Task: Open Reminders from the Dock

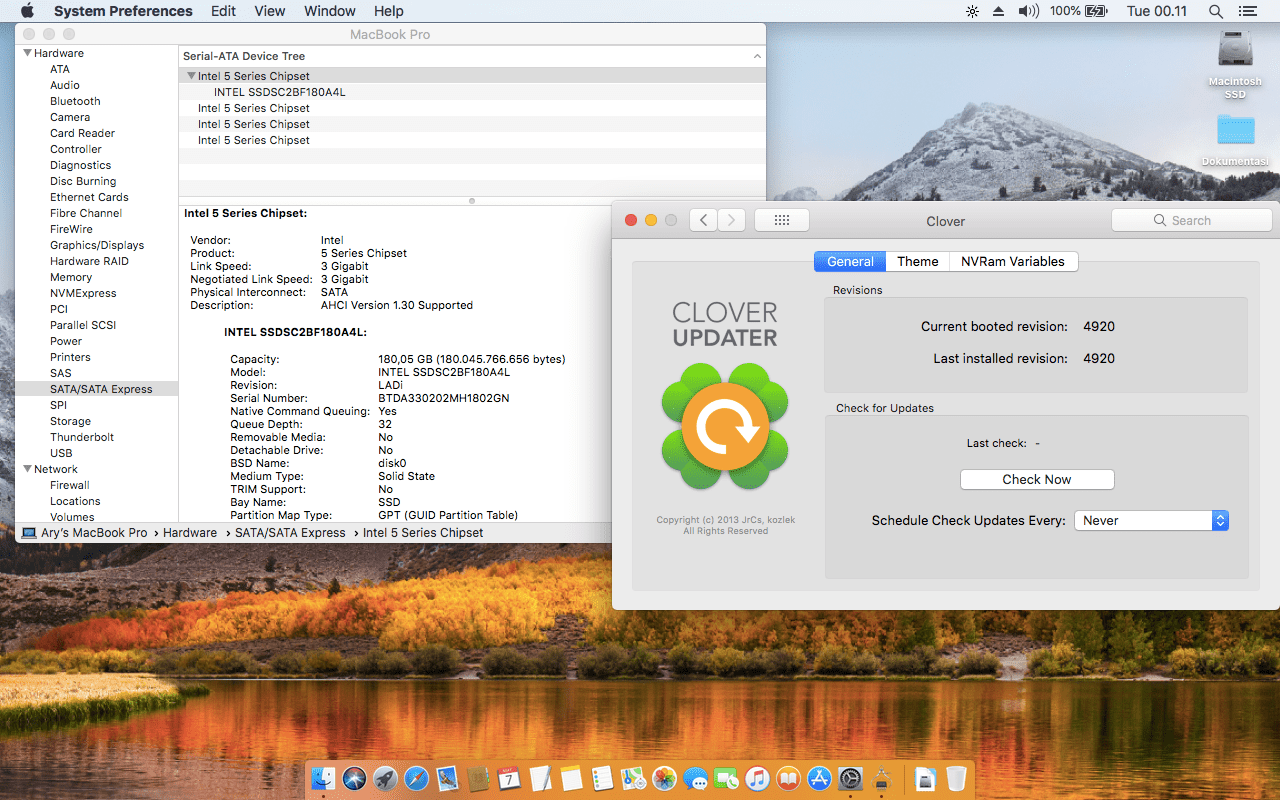Action: click(x=602, y=779)
